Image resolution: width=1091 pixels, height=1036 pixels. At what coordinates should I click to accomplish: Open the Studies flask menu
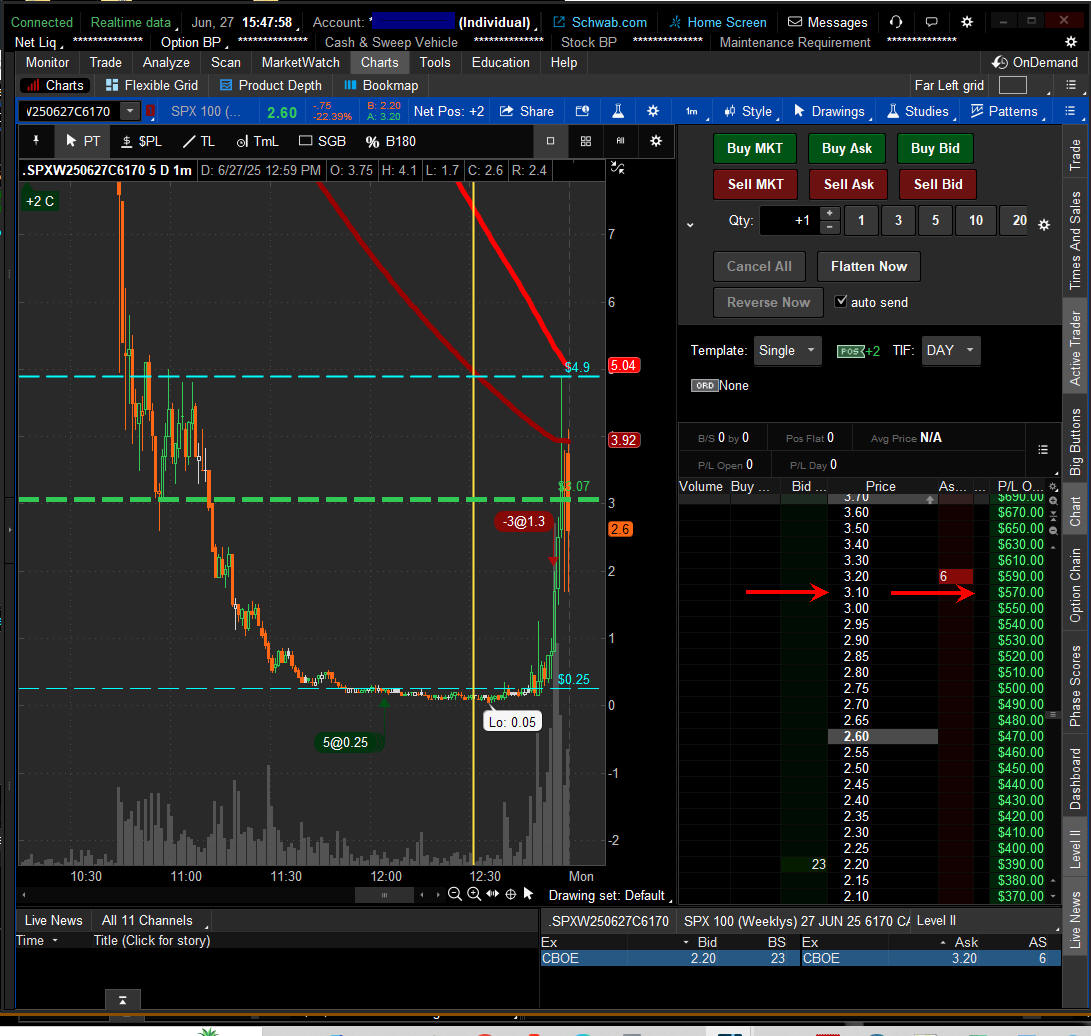coord(918,111)
